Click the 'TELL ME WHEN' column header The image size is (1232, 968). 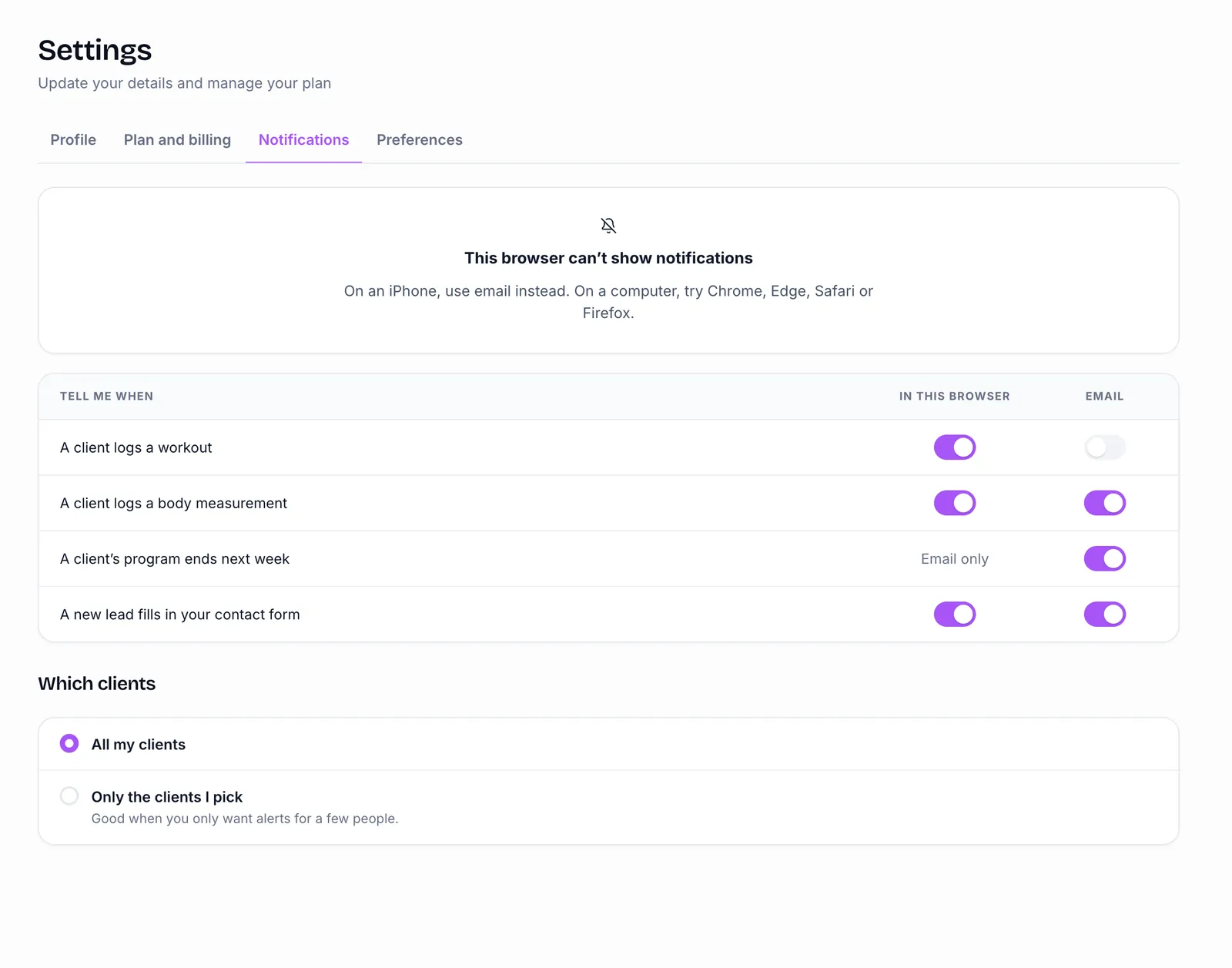click(x=106, y=396)
